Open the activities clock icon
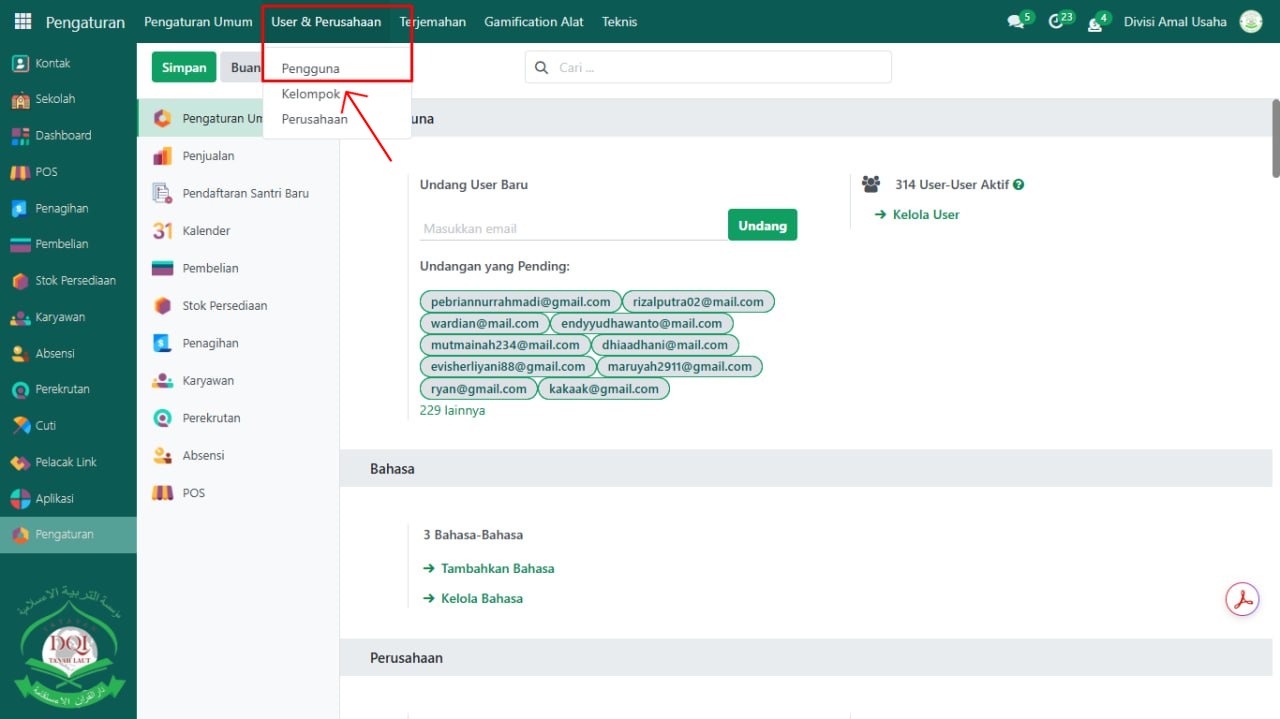The width and height of the screenshot is (1280, 719). coord(1056,22)
